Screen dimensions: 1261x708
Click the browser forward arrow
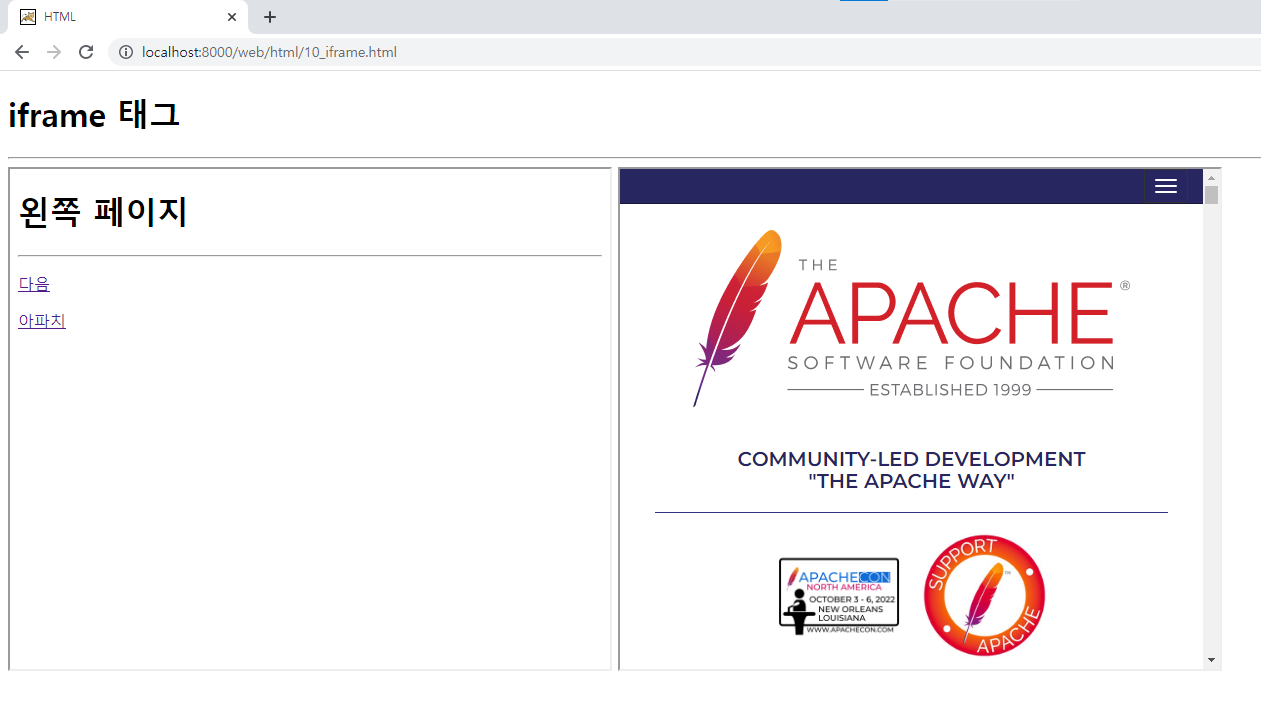(54, 52)
